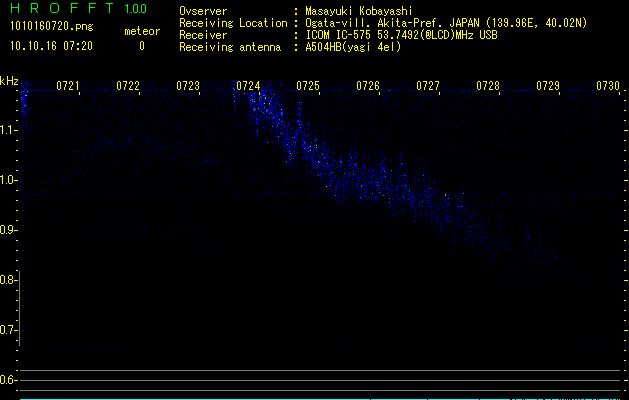
Task: Click the receiver value ICOM IC-575
Action: point(339,35)
